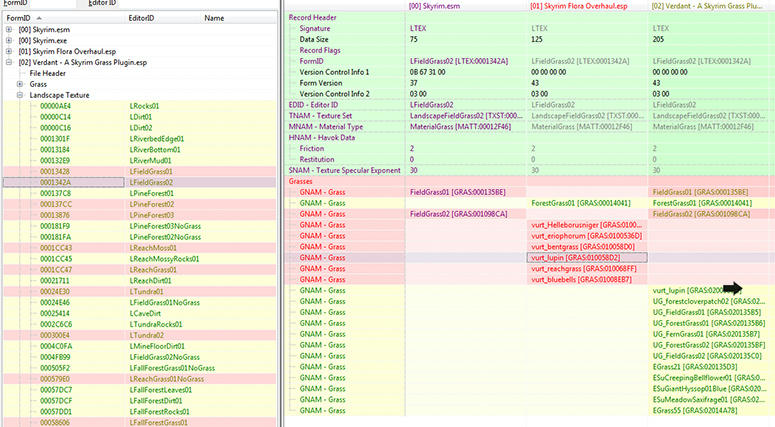Select record 000300E4 LTundra02

[x=139, y=335]
